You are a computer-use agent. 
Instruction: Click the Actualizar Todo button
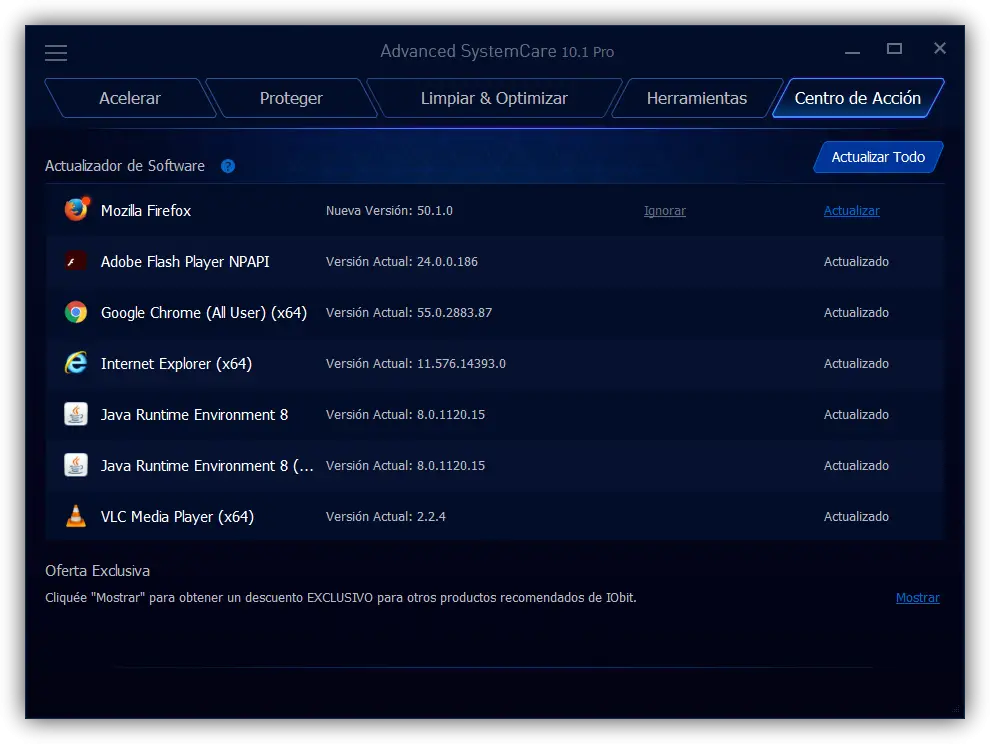point(878,157)
